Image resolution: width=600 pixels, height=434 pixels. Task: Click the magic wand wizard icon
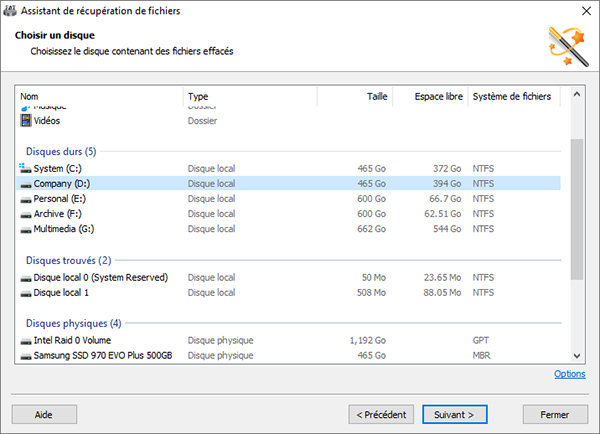(x=568, y=46)
